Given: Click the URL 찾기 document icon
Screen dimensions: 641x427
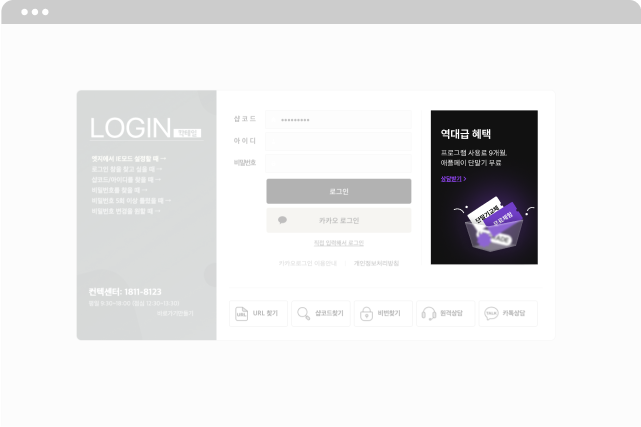Looking at the screenshot, I should (x=242, y=313).
